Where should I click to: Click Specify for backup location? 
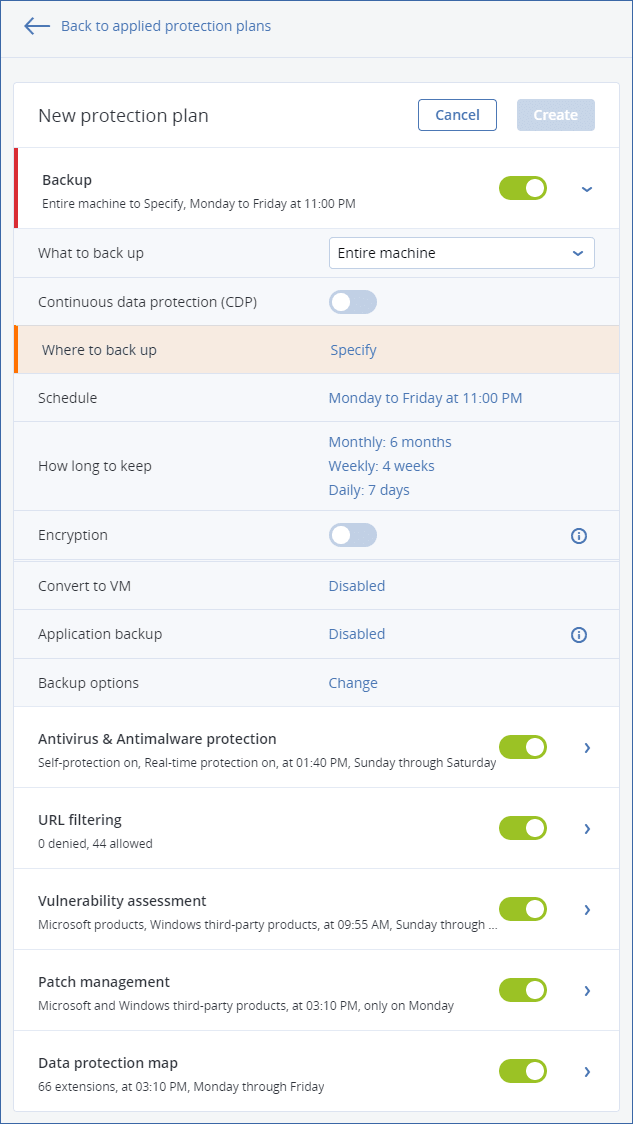coord(353,350)
